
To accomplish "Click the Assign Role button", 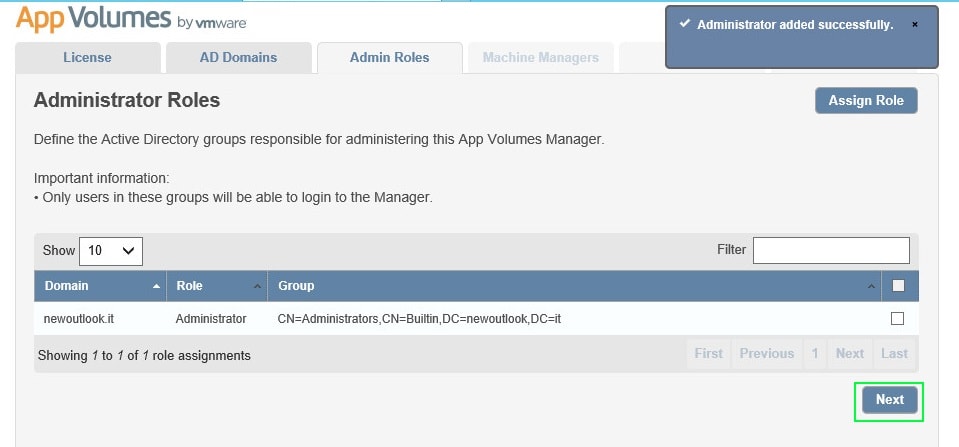I will click(866, 101).
